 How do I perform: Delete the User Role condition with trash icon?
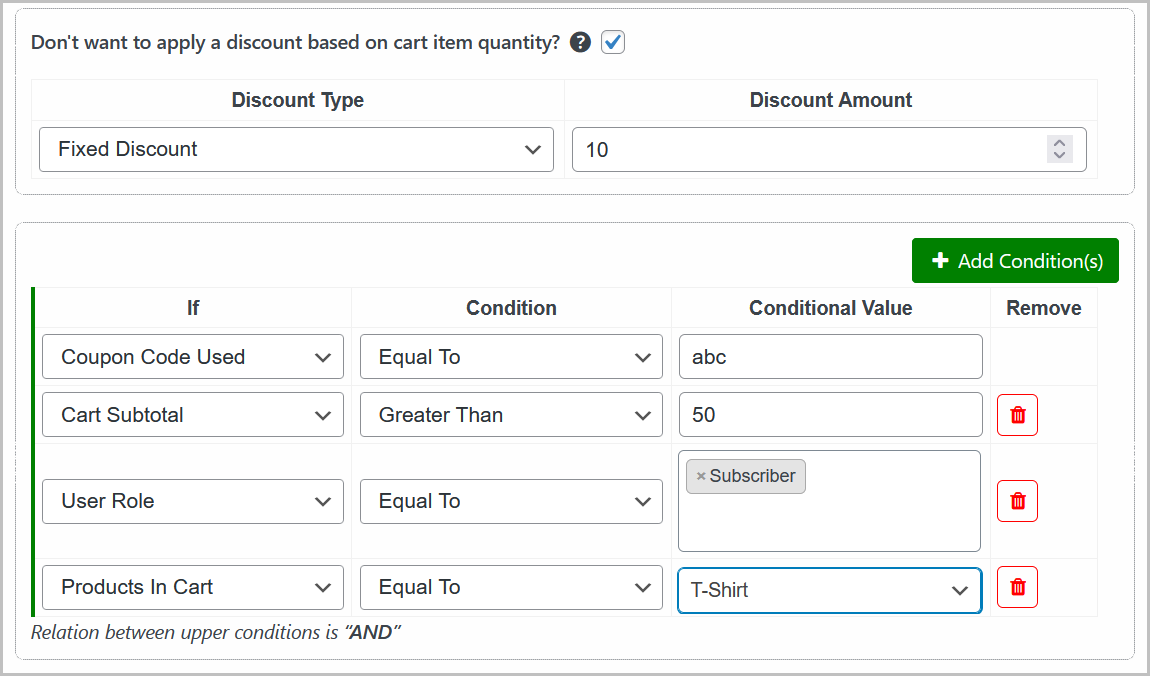click(1017, 501)
